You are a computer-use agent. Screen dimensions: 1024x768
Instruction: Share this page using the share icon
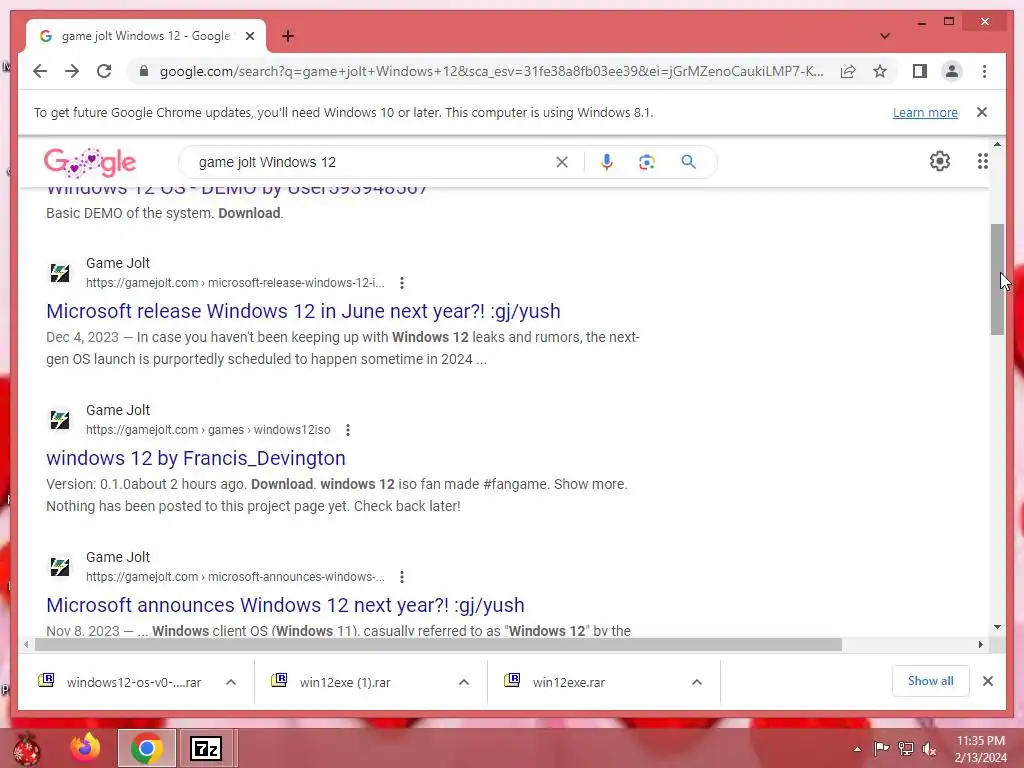pos(848,71)
